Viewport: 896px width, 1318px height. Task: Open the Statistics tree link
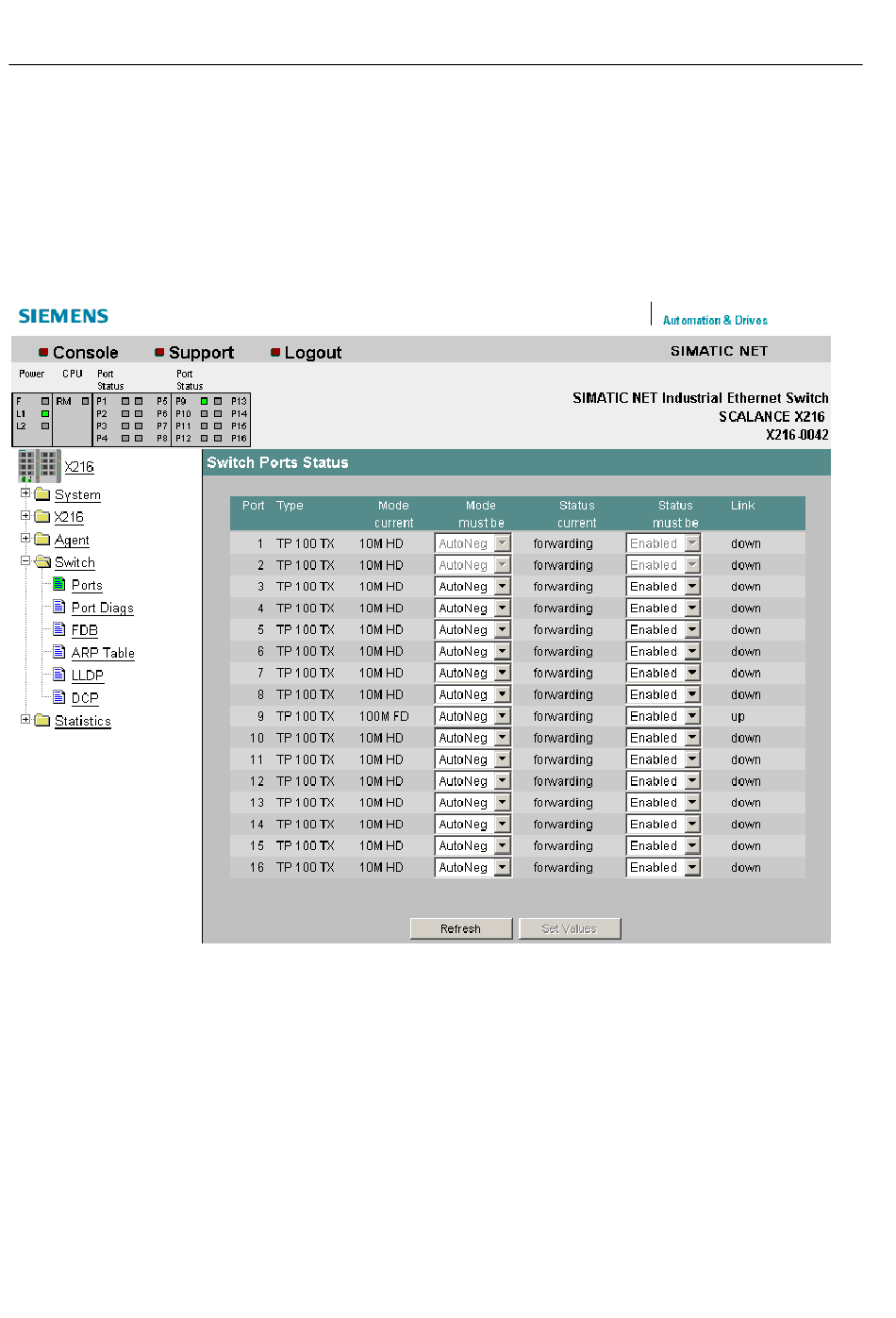[x=83, y=721]
